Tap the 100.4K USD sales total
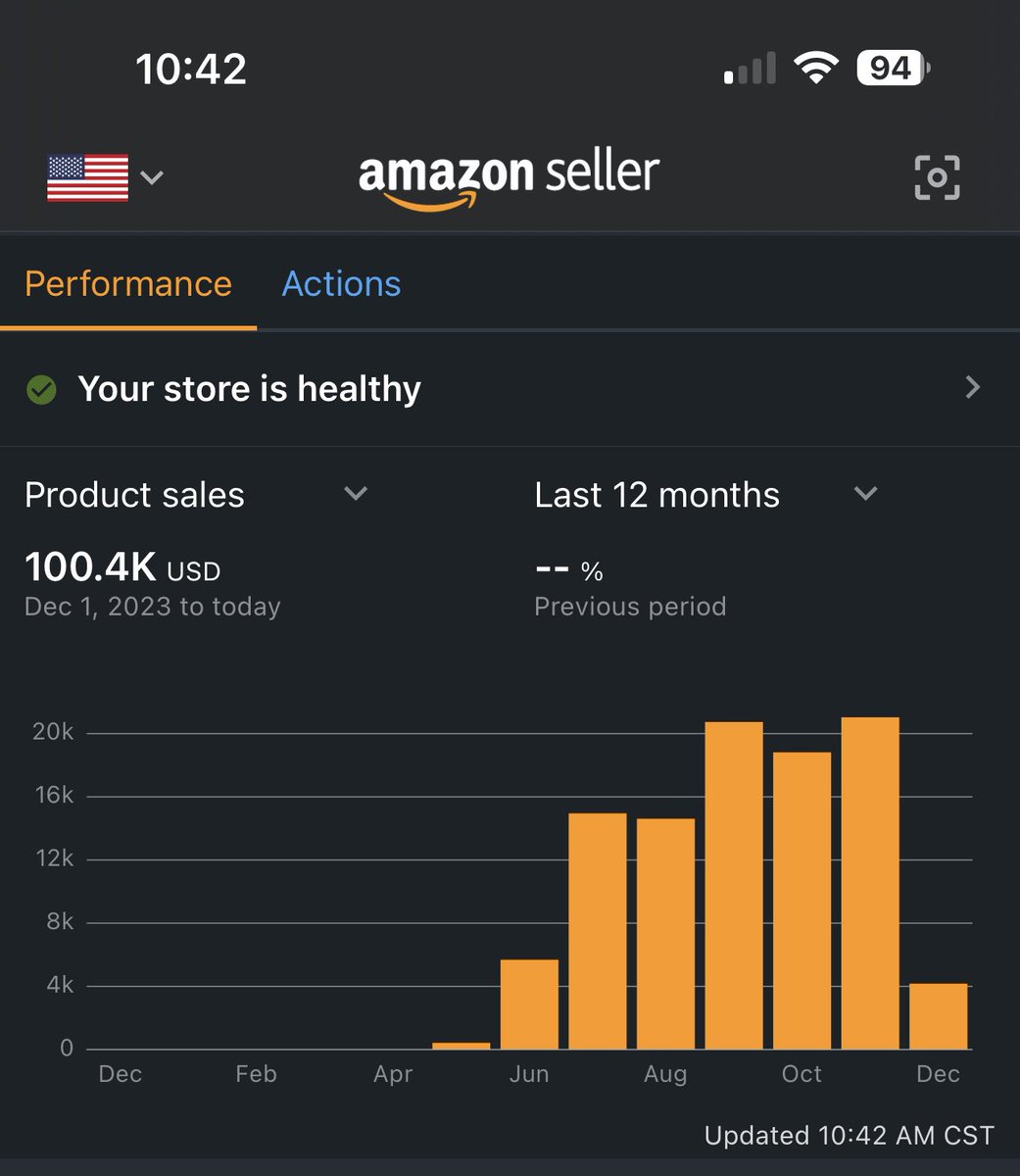The width and height of the screenshot is (1020, 1176). (x=122, y=567)
